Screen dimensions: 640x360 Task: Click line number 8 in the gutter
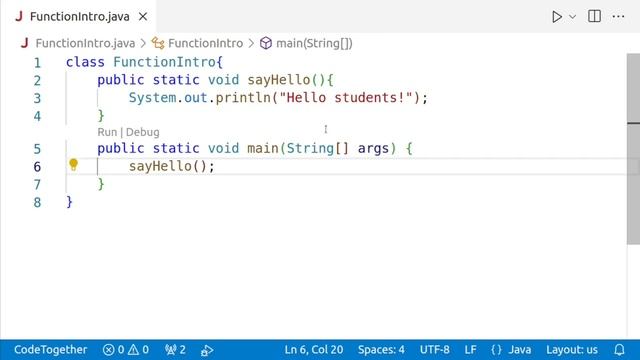click(37, 202)
